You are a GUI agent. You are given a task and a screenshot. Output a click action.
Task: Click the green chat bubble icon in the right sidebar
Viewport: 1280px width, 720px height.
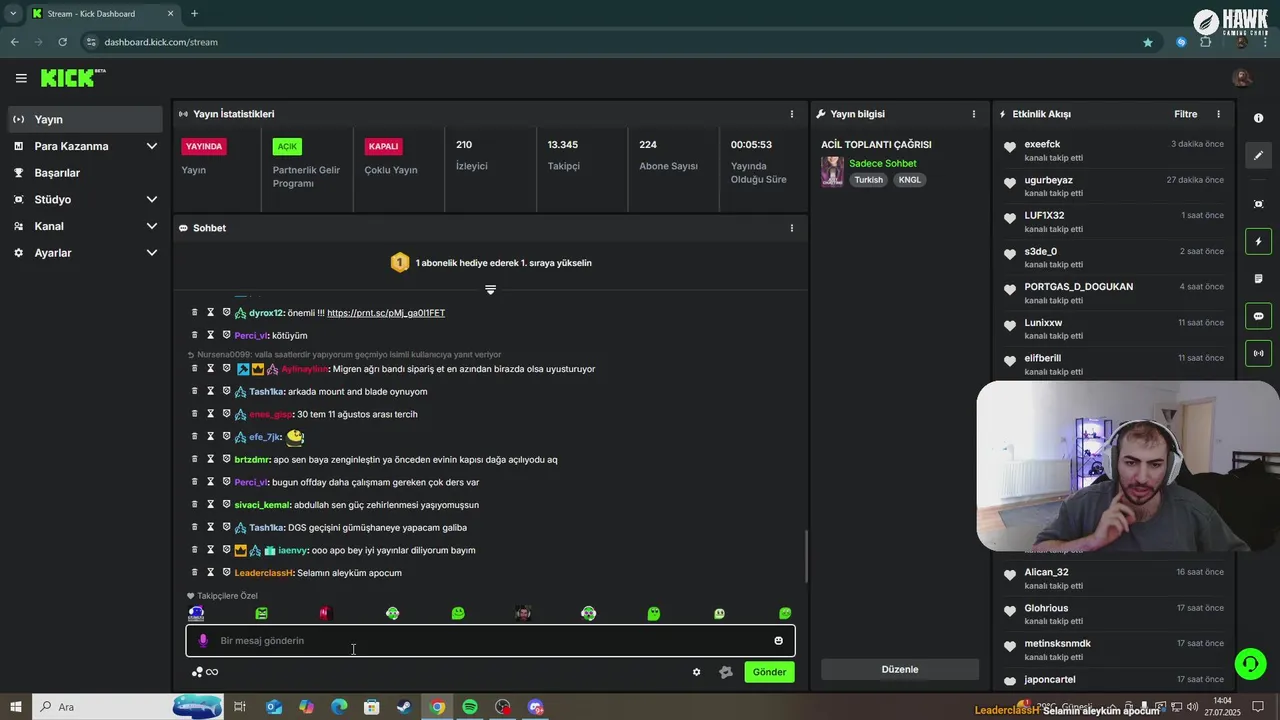click(1258, 316)
